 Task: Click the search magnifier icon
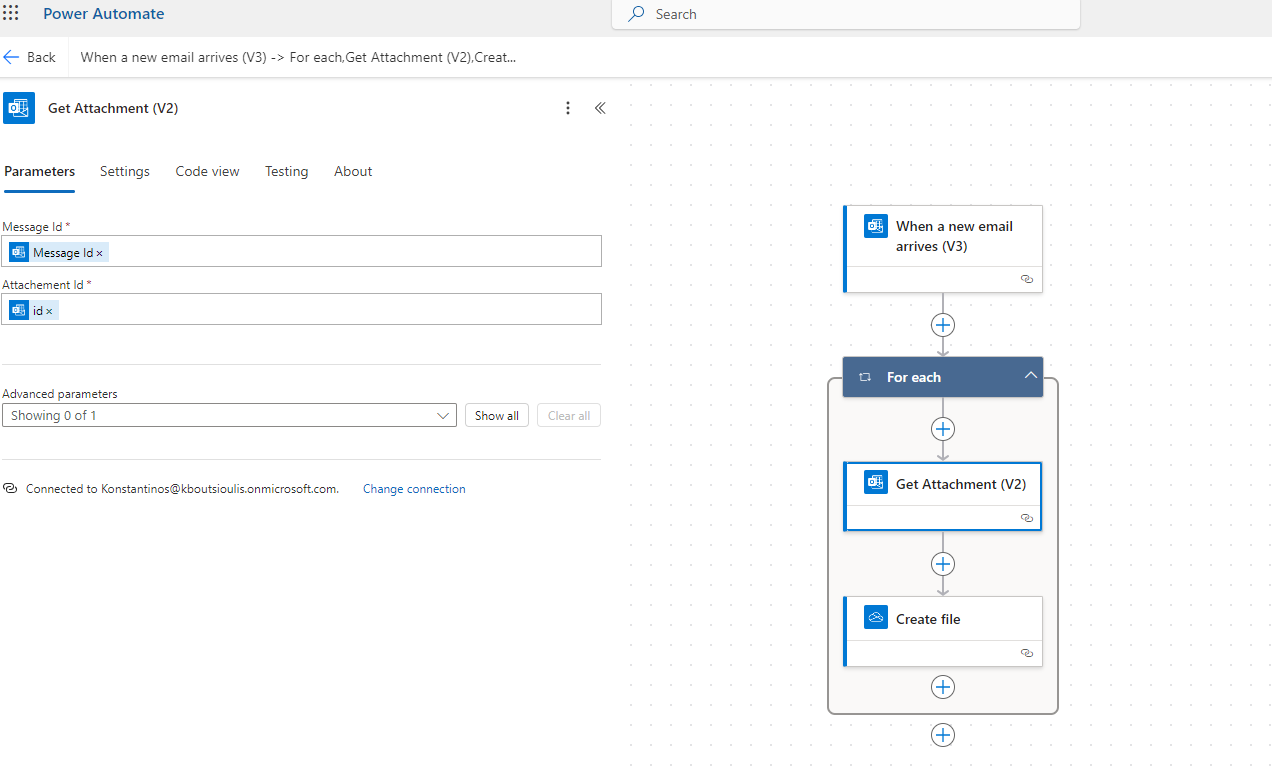(x=636, y=14)
